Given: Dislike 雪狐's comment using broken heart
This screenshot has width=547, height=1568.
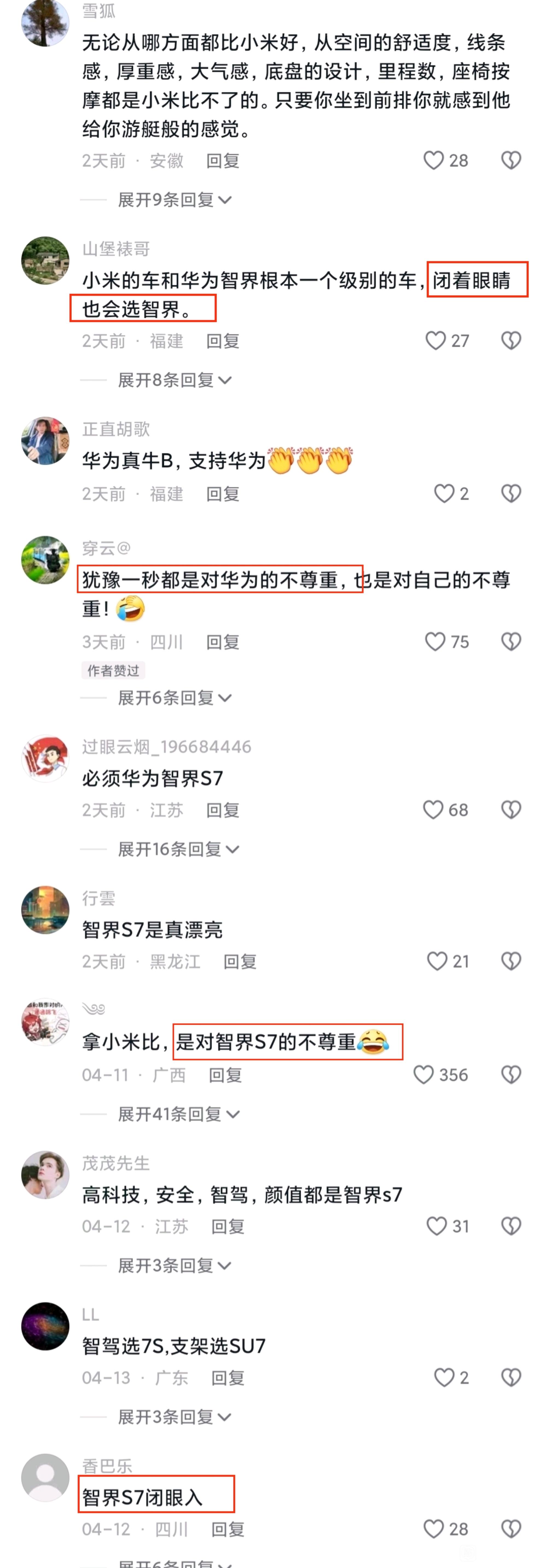Looking at the screenshot, I should pos(511,161).
